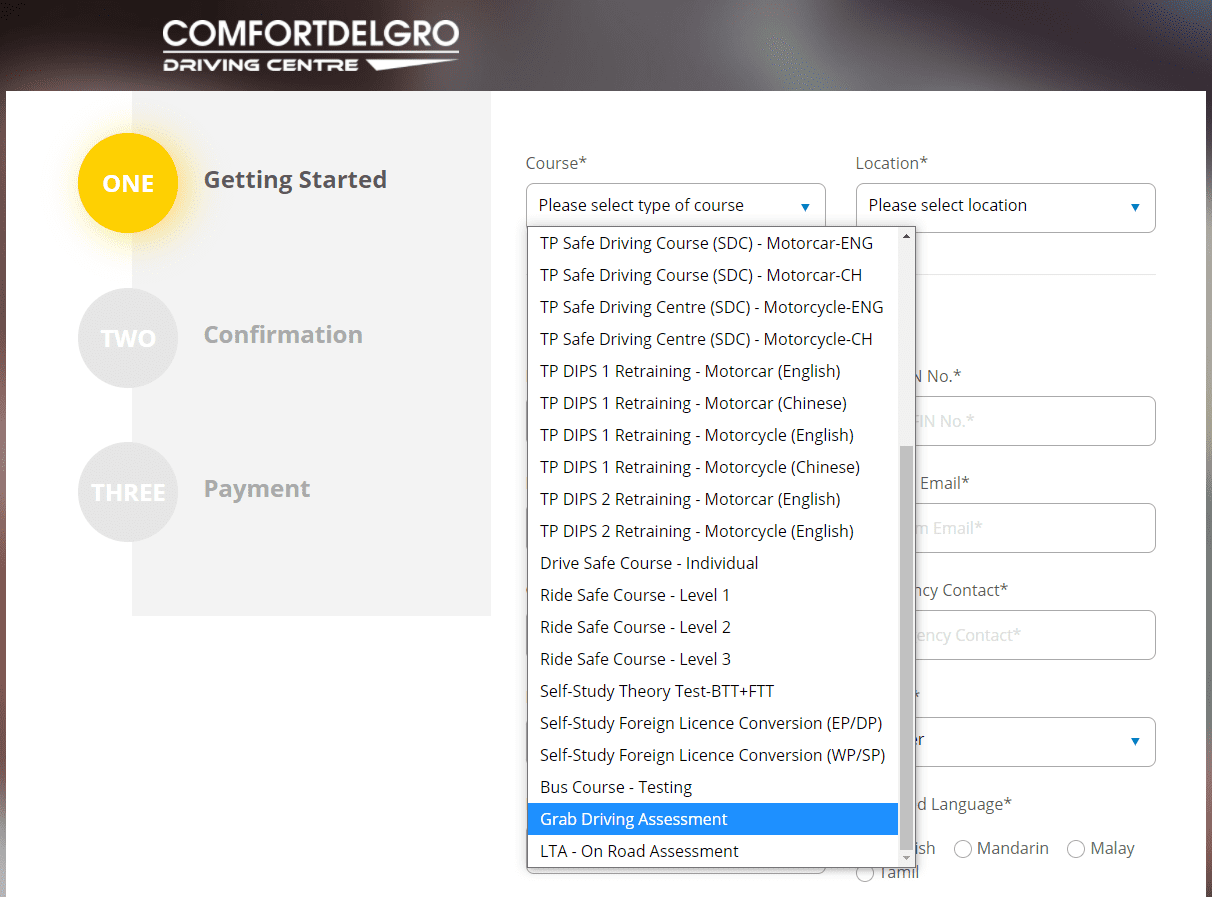The width and height of the screenshot is (1212, 897).
Task: Choose Grab Driving Assessment option
Action: pyautogui.click(x=712, y=819)
